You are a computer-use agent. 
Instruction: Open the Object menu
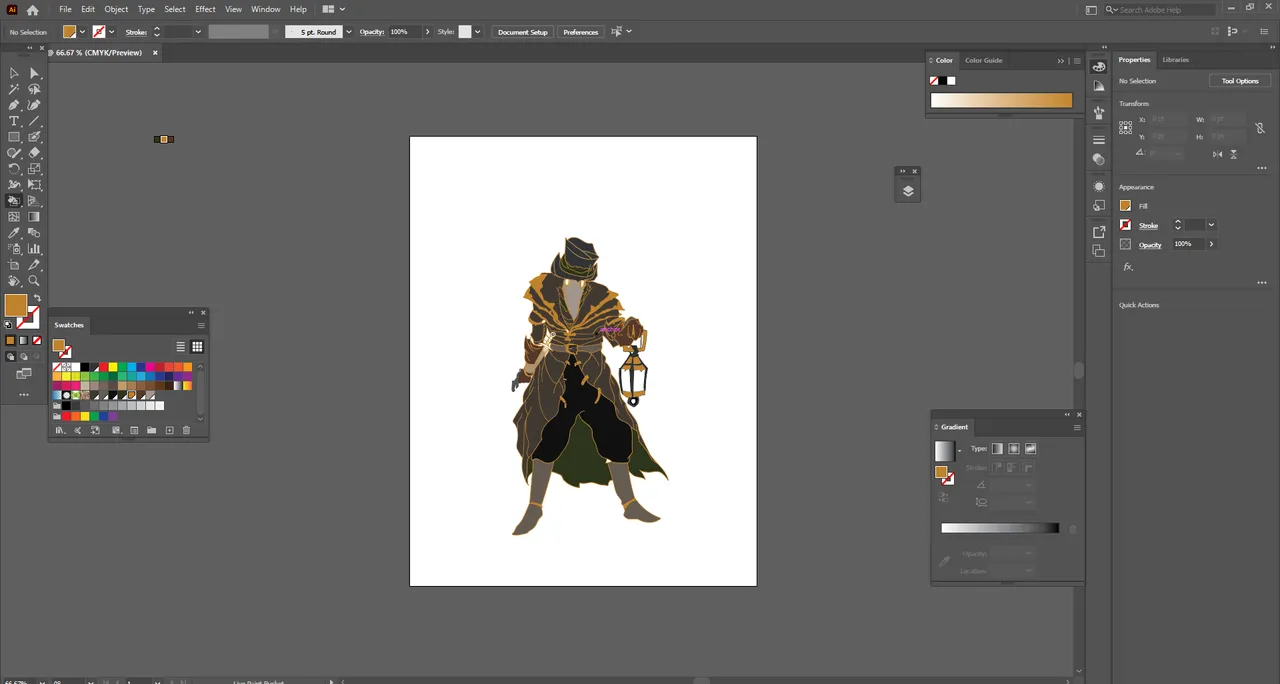(116, 9)
